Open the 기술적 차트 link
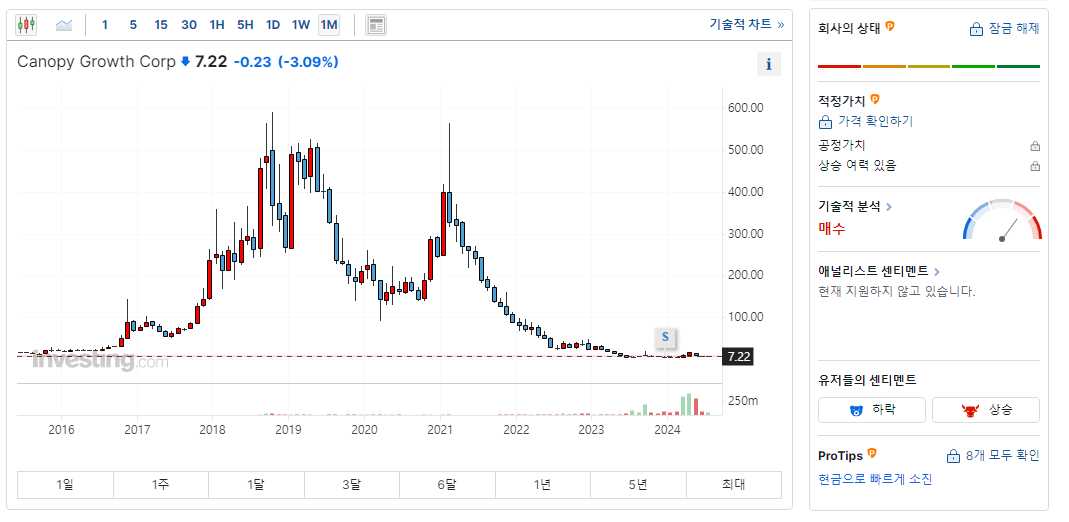The image size is (1069, 522). [747, 25]
